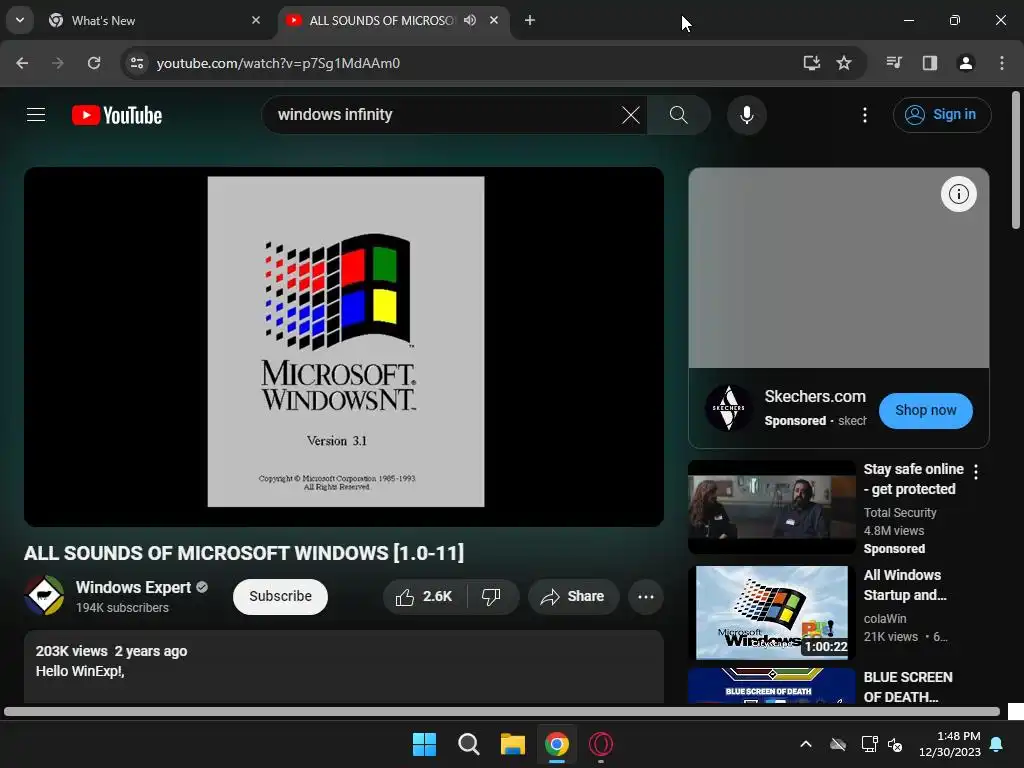Click the magnifier search button
The image size is (1024, 768).
(x=679, y=115)
